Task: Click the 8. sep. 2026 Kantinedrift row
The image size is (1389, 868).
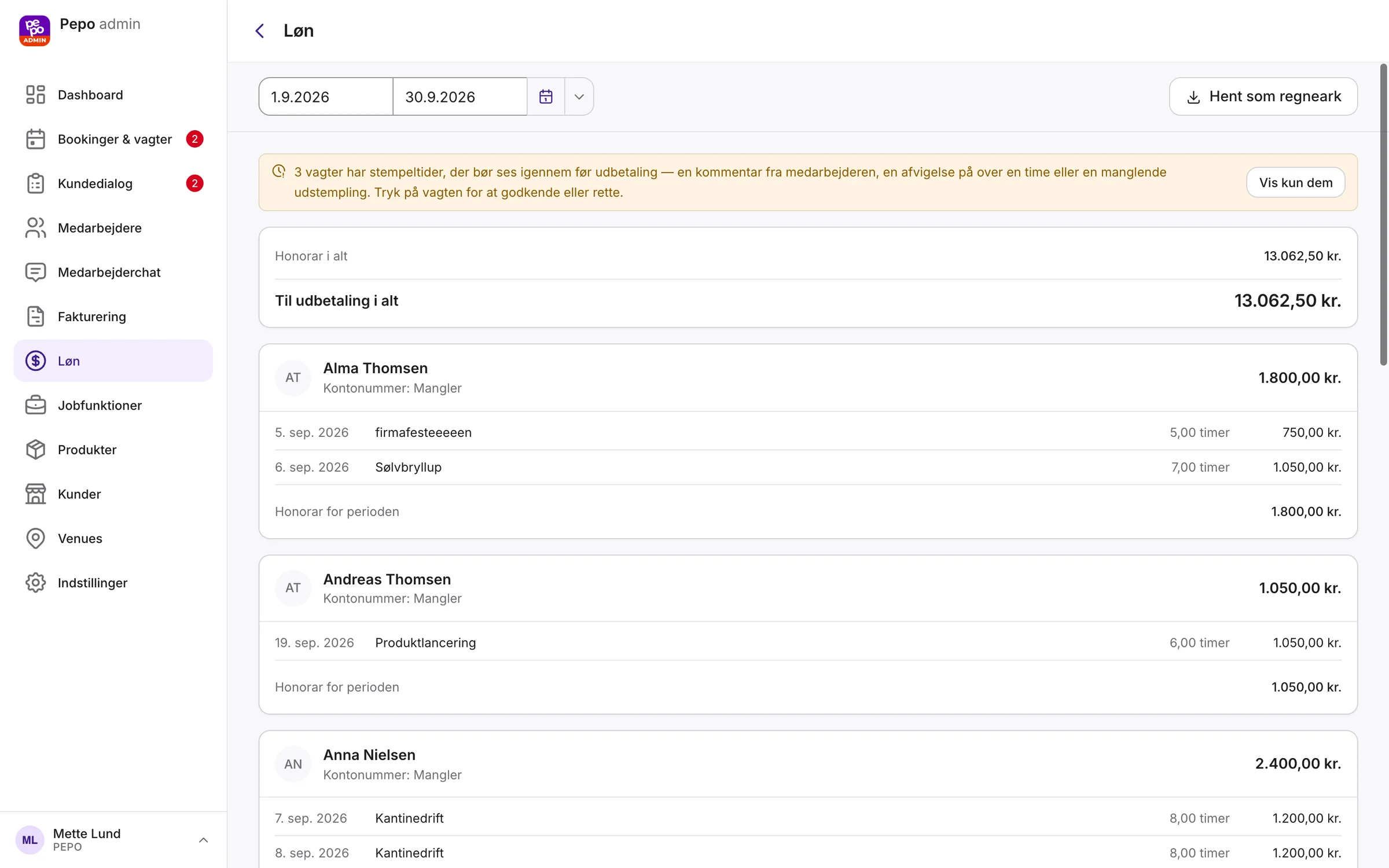Action: click(x=808, y=852)
